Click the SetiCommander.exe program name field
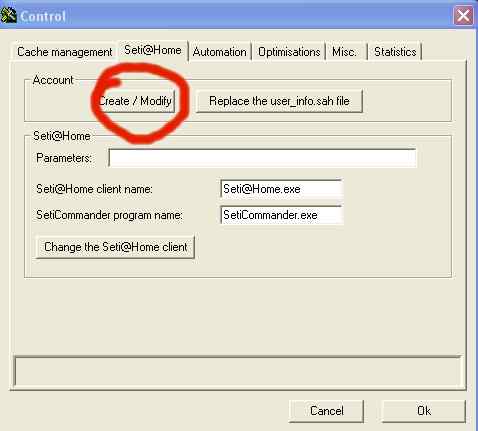The width and height of the screenshot is (478, 431). pos(282,215)
